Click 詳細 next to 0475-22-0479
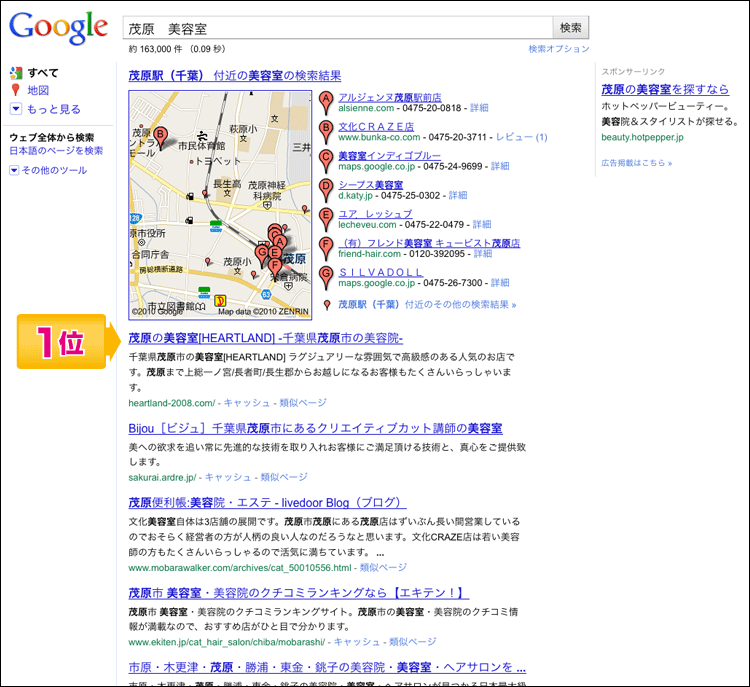Viewport: 750px width, 687px height. tap(482, 224)
